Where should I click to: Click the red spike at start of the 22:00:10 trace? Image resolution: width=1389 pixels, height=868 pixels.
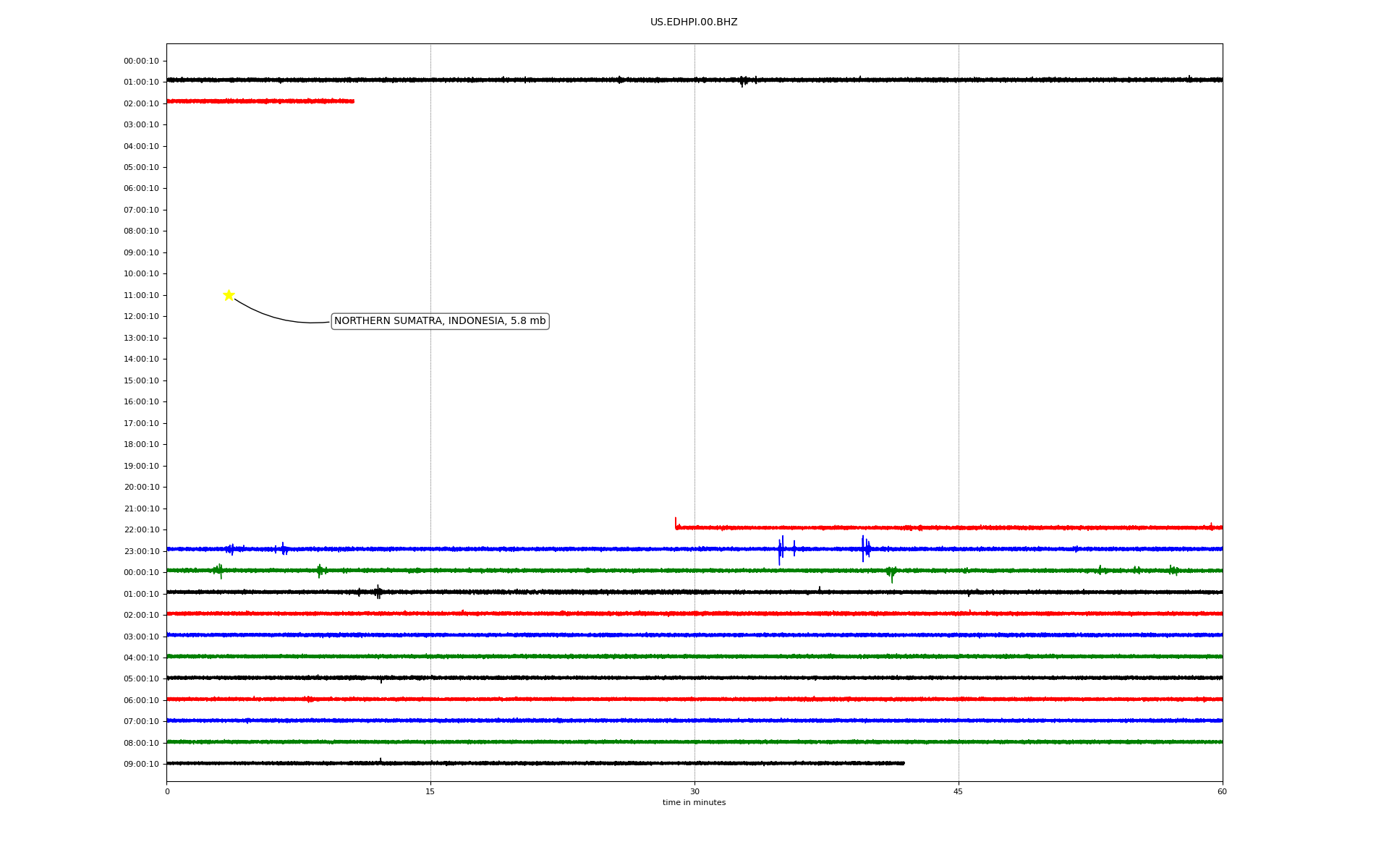pyautogui.click(x=676, y=522)
